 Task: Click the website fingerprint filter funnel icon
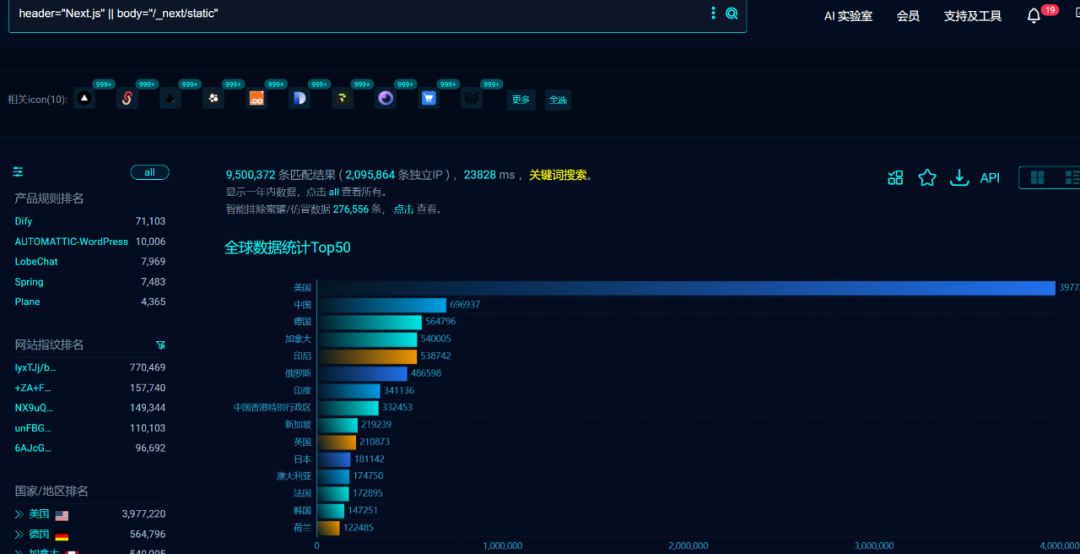tap(160, 345)
